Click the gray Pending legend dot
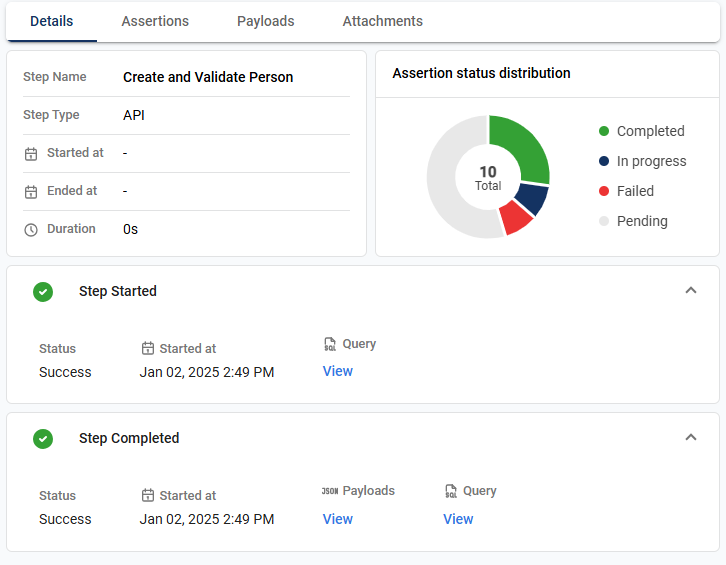This screenshot has height=565, width=726. [x=604, y=221]
